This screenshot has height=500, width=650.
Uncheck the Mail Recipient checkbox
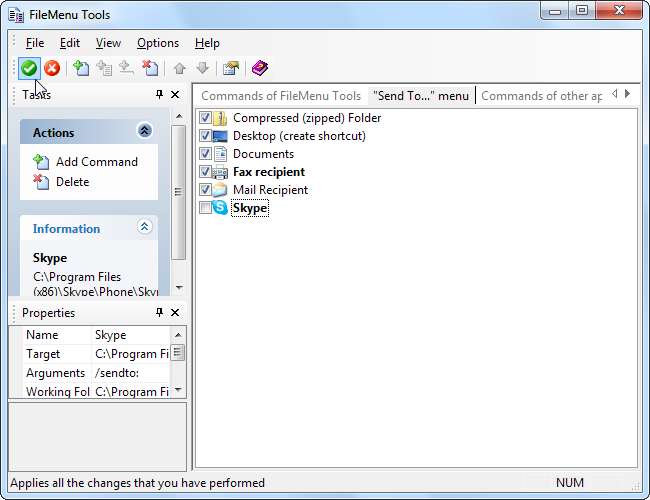pos(205,189)
